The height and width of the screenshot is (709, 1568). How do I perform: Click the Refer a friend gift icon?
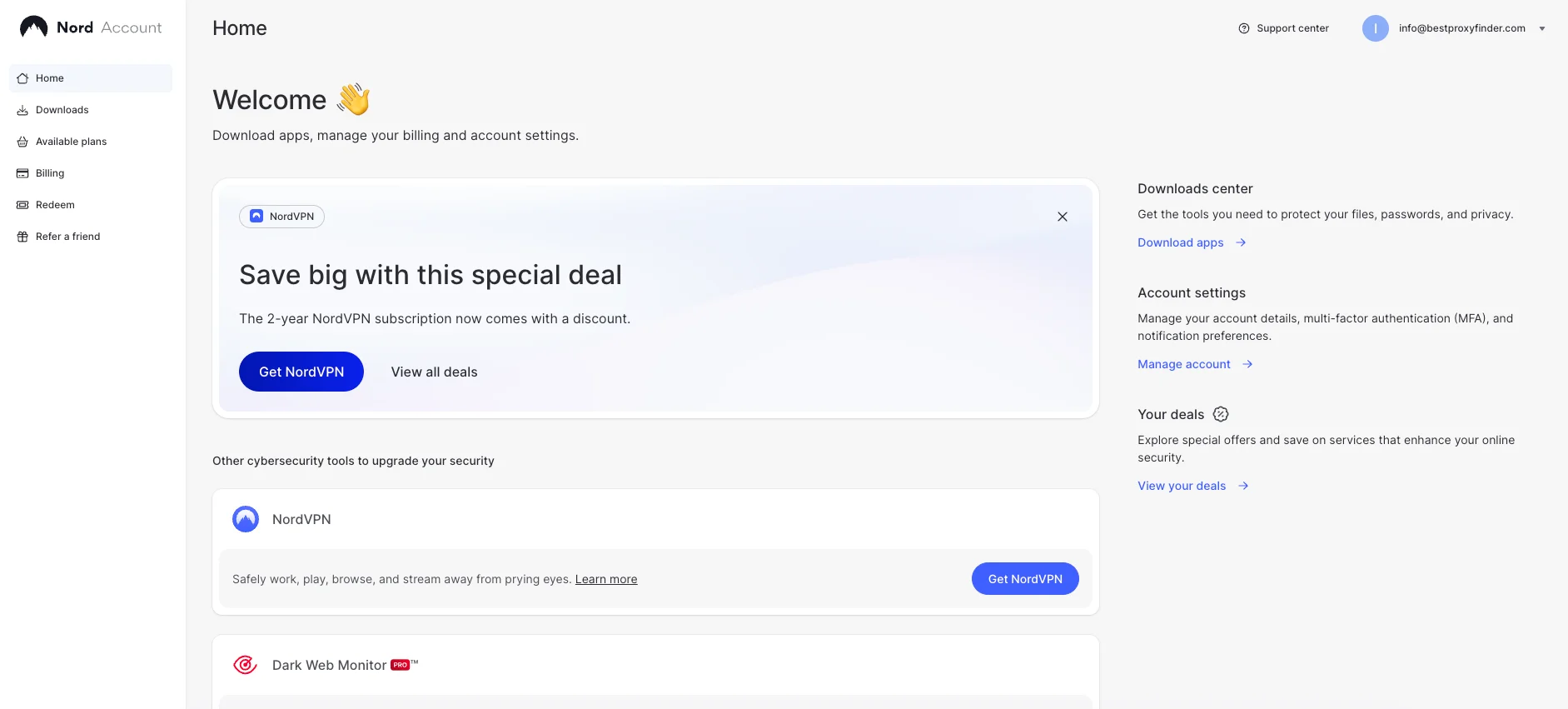point(22,237)
